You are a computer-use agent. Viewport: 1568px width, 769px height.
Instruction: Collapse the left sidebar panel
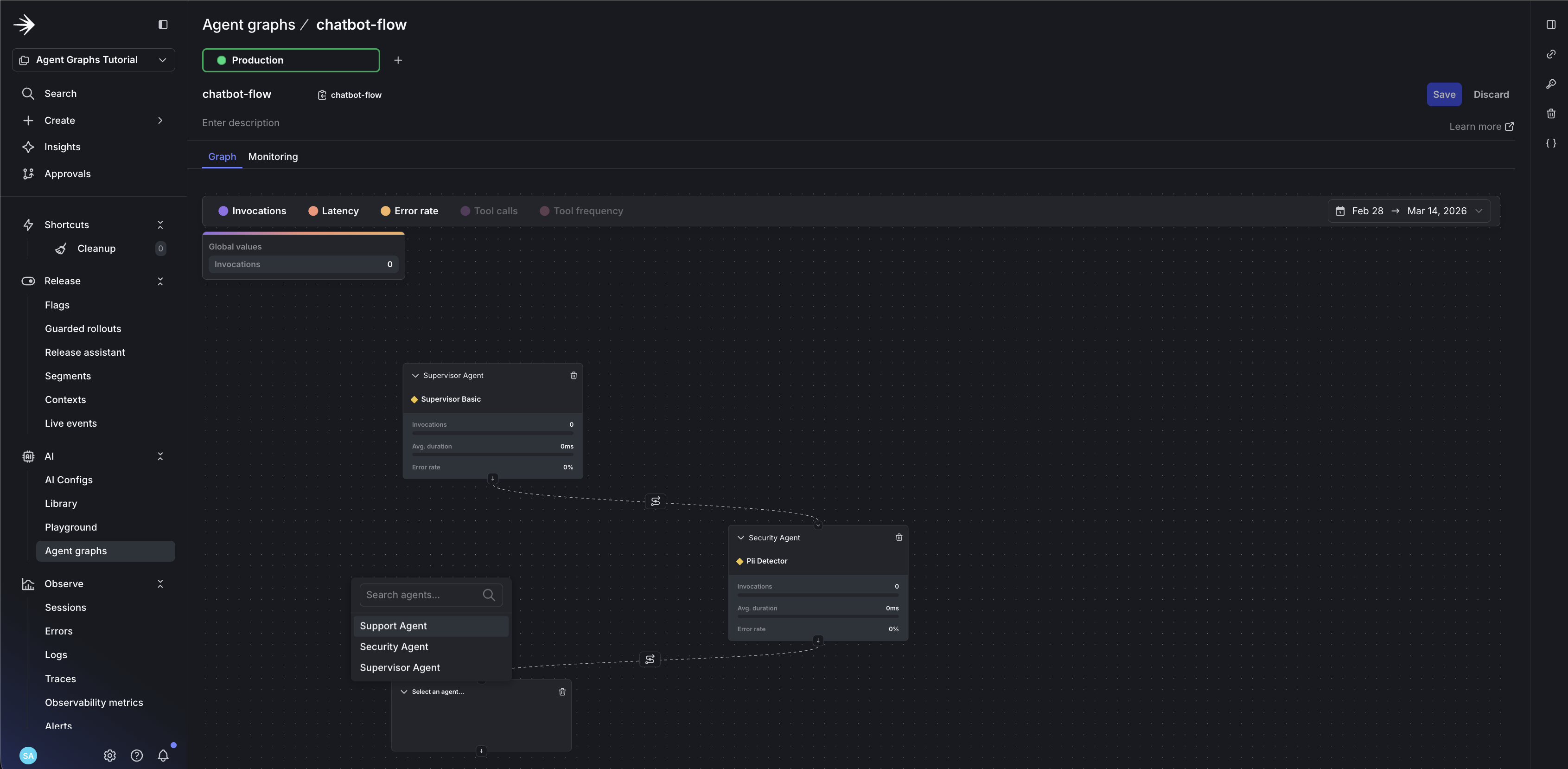(x=163, y=25)
